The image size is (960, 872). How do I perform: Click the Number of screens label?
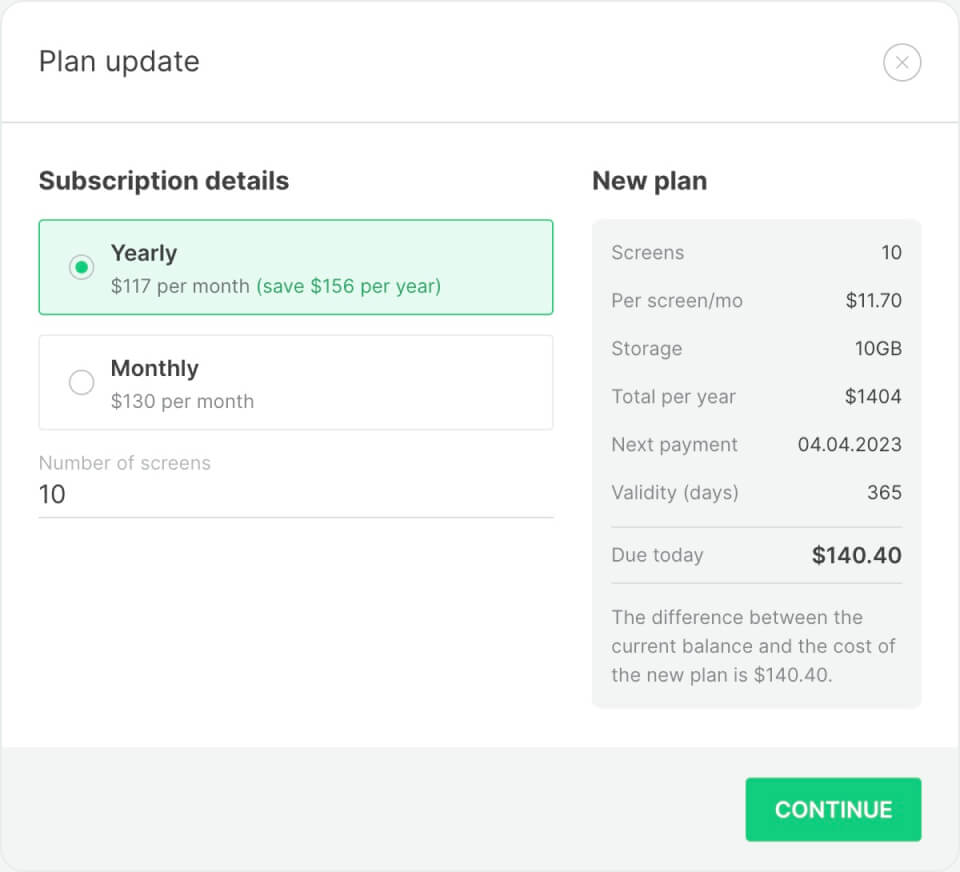pos(125,463)
